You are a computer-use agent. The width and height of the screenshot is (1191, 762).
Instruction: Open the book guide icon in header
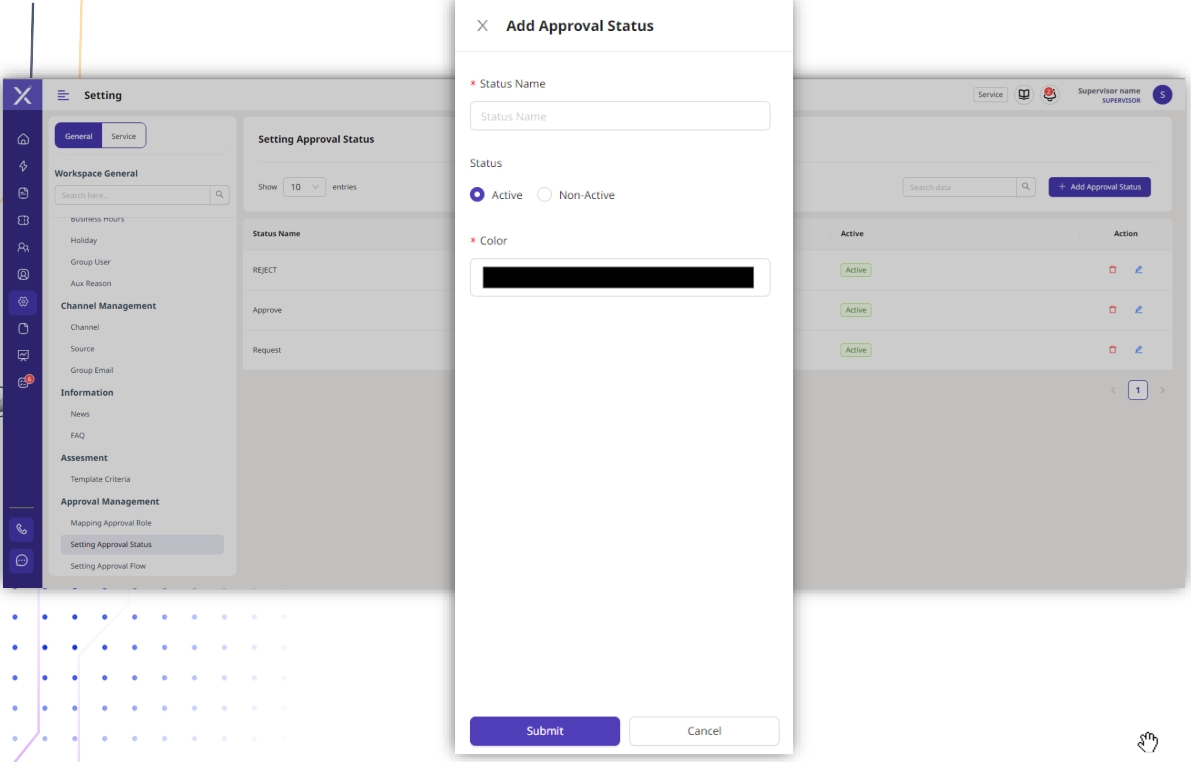click(1023, 95)
